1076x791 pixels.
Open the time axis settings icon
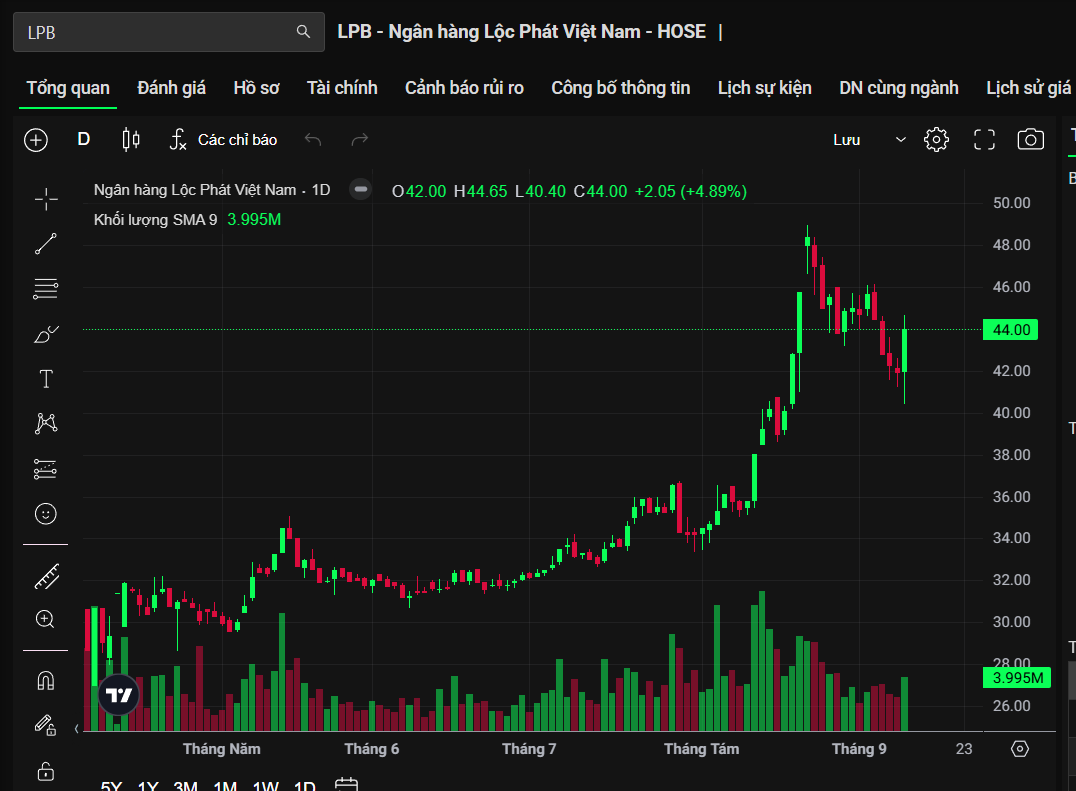(x=1020, y=749)
